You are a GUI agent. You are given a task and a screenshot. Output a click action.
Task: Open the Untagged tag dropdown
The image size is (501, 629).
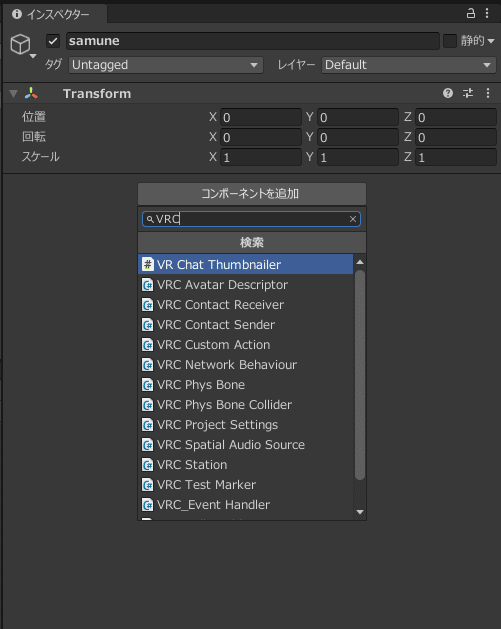[x=166, y=65]
